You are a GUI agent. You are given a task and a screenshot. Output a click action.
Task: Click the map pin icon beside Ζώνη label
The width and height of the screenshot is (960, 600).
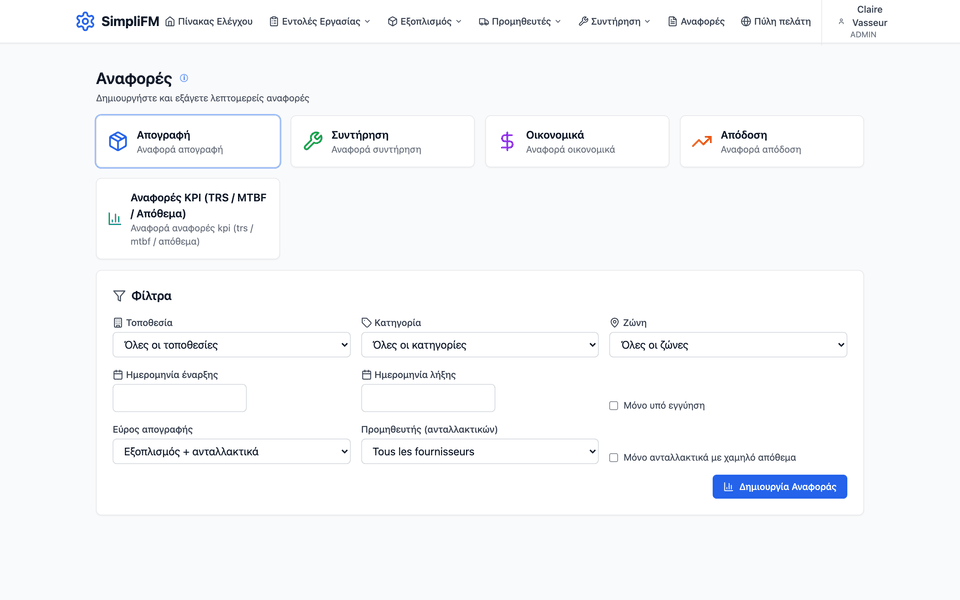[x=615, y=323]
